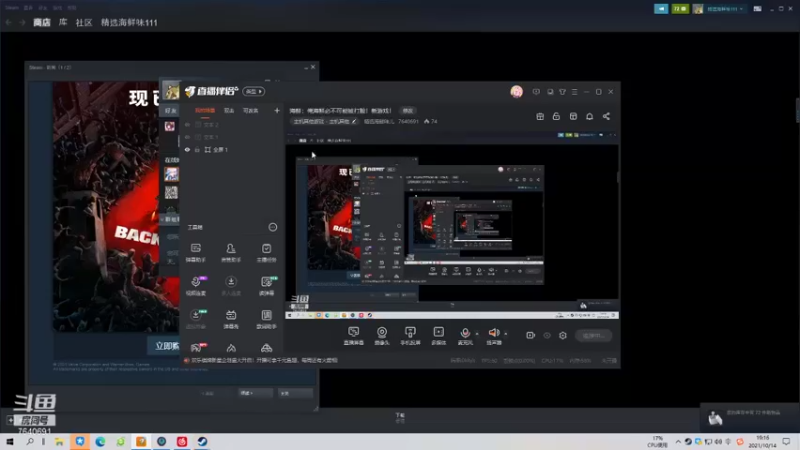800x450 pixels.
Task: Expand toolbox more options circle
Action: (273, 227)
